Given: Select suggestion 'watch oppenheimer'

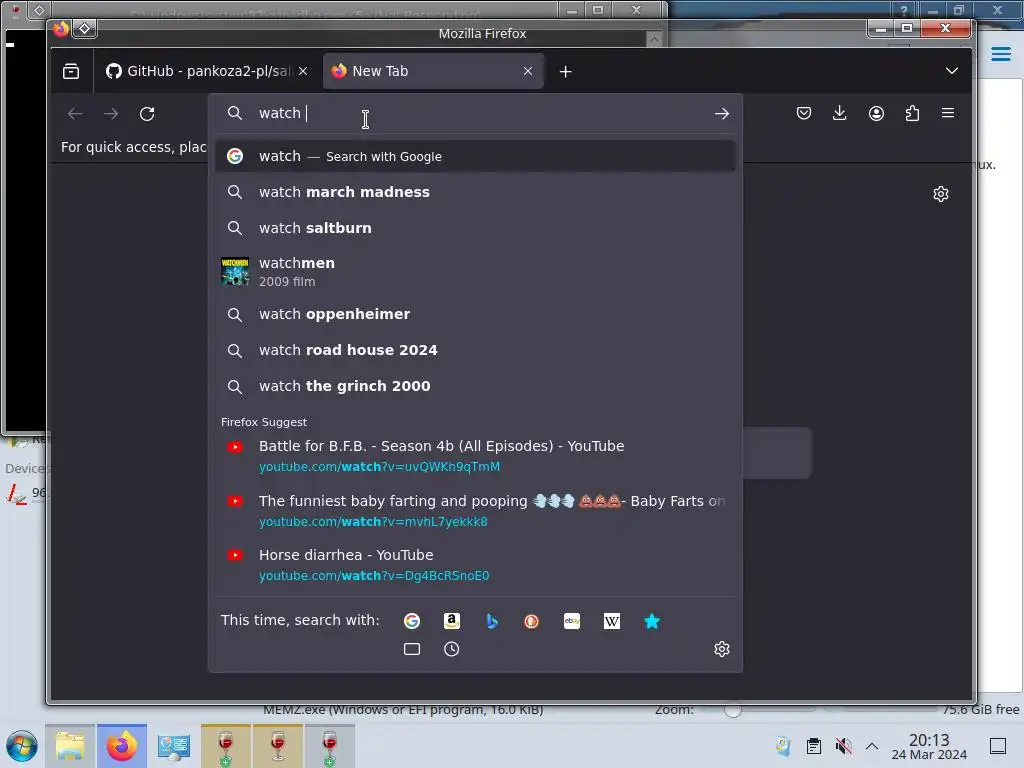Looking at the screenshot, I should [x=475, y=314].
